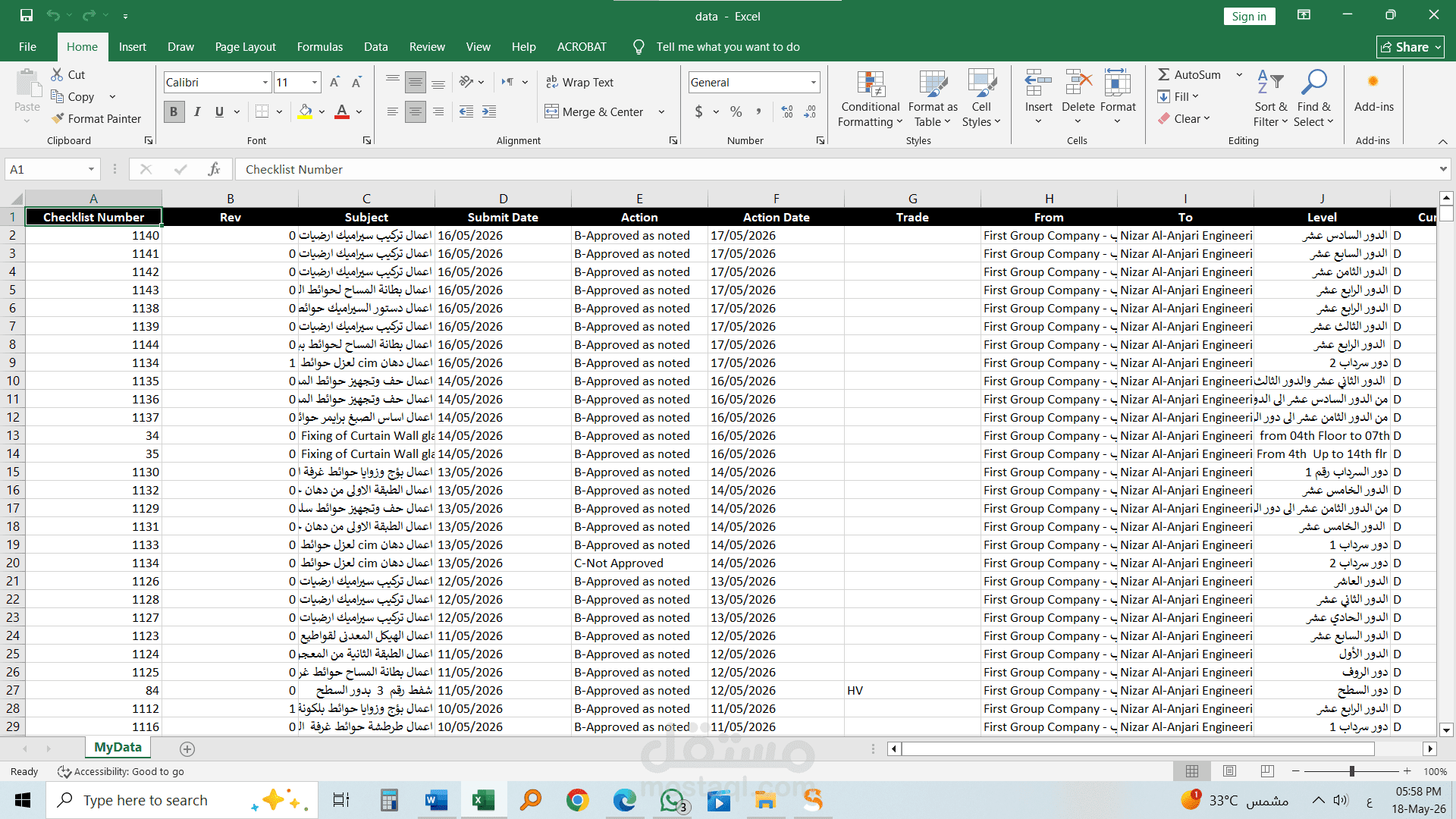Toggle center horizontal alignment

pos(416,111)
